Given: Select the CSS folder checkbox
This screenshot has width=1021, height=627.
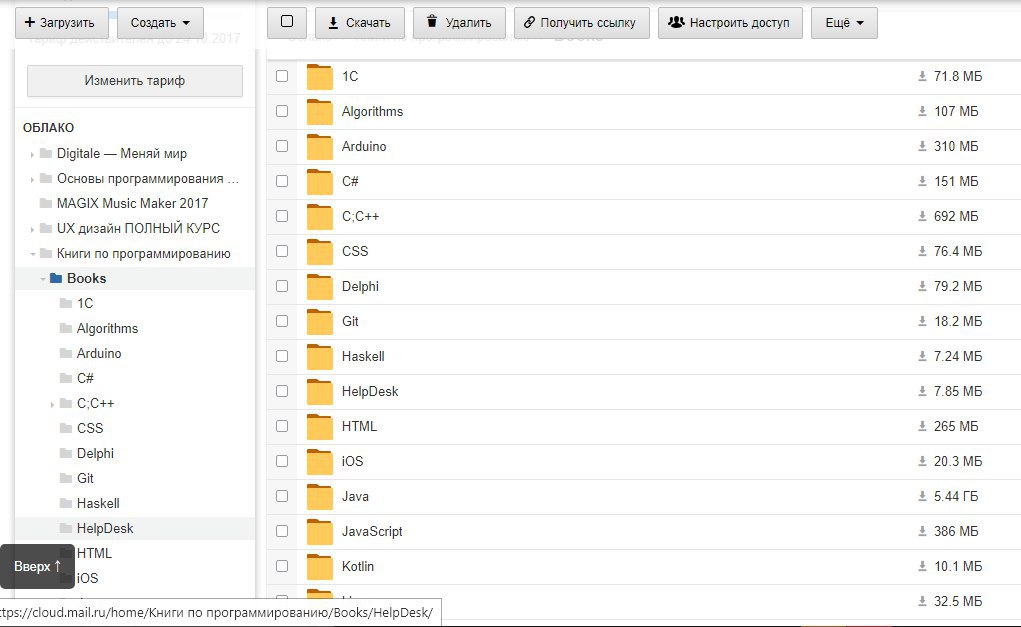Looking at the screenshot, I should point(282,251).
